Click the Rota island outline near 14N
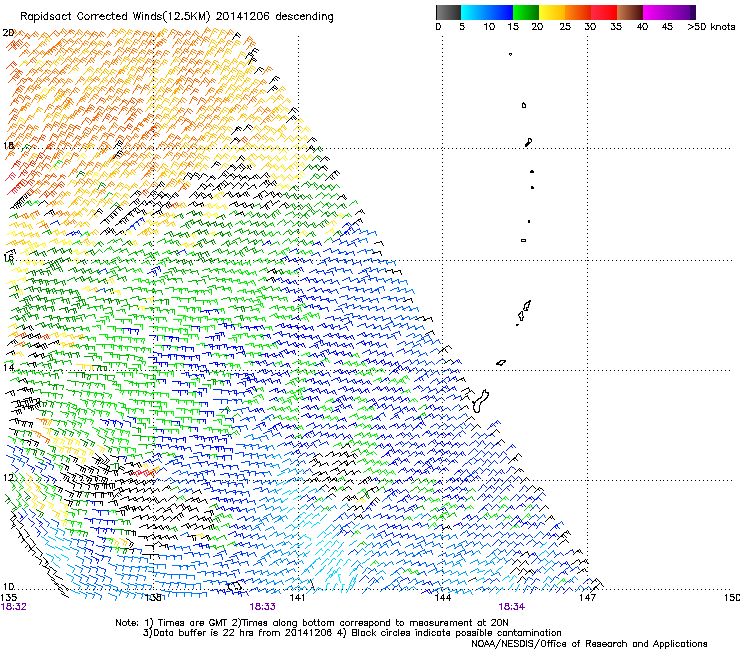 click(501, 363)
